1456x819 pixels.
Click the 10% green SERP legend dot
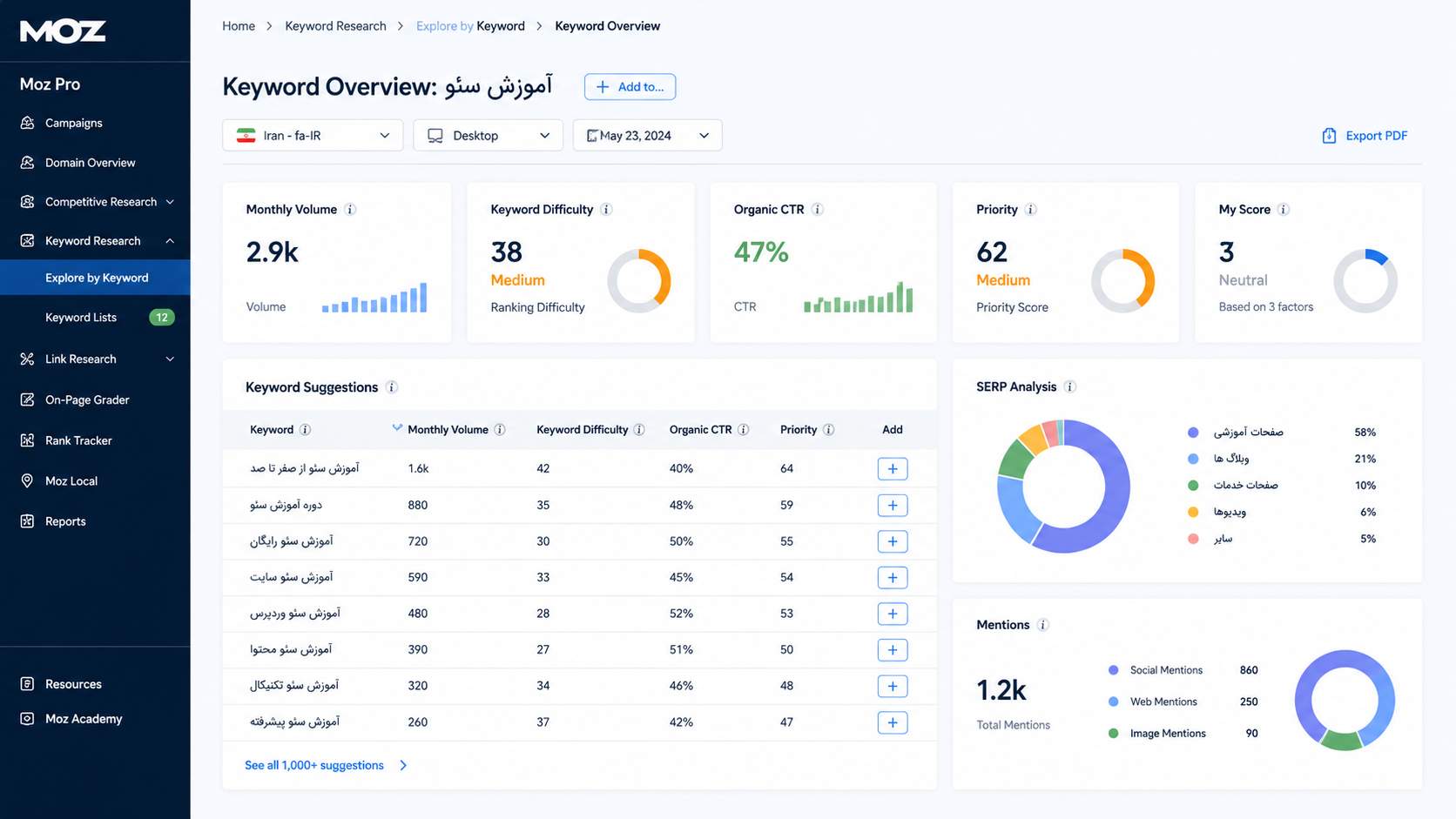(1193, 486)
